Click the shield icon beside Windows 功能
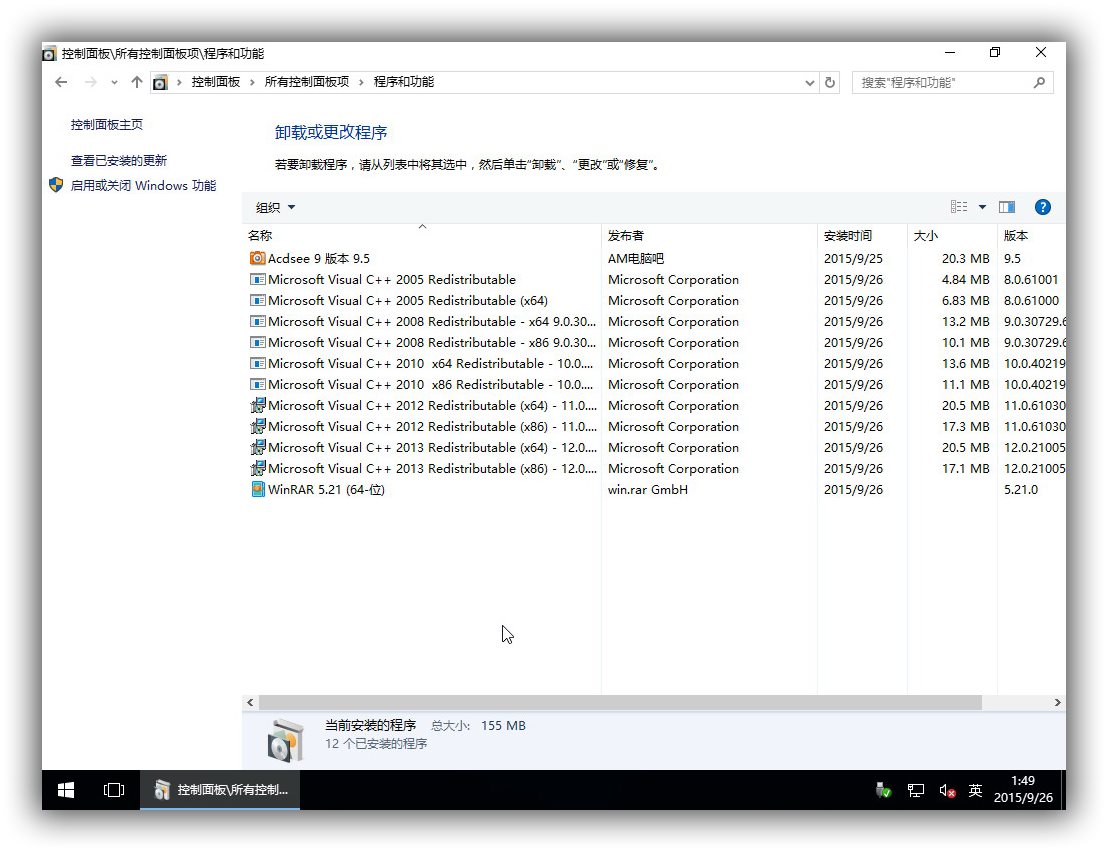Viewport: 1108px width, 852px height. coord(57,185)
